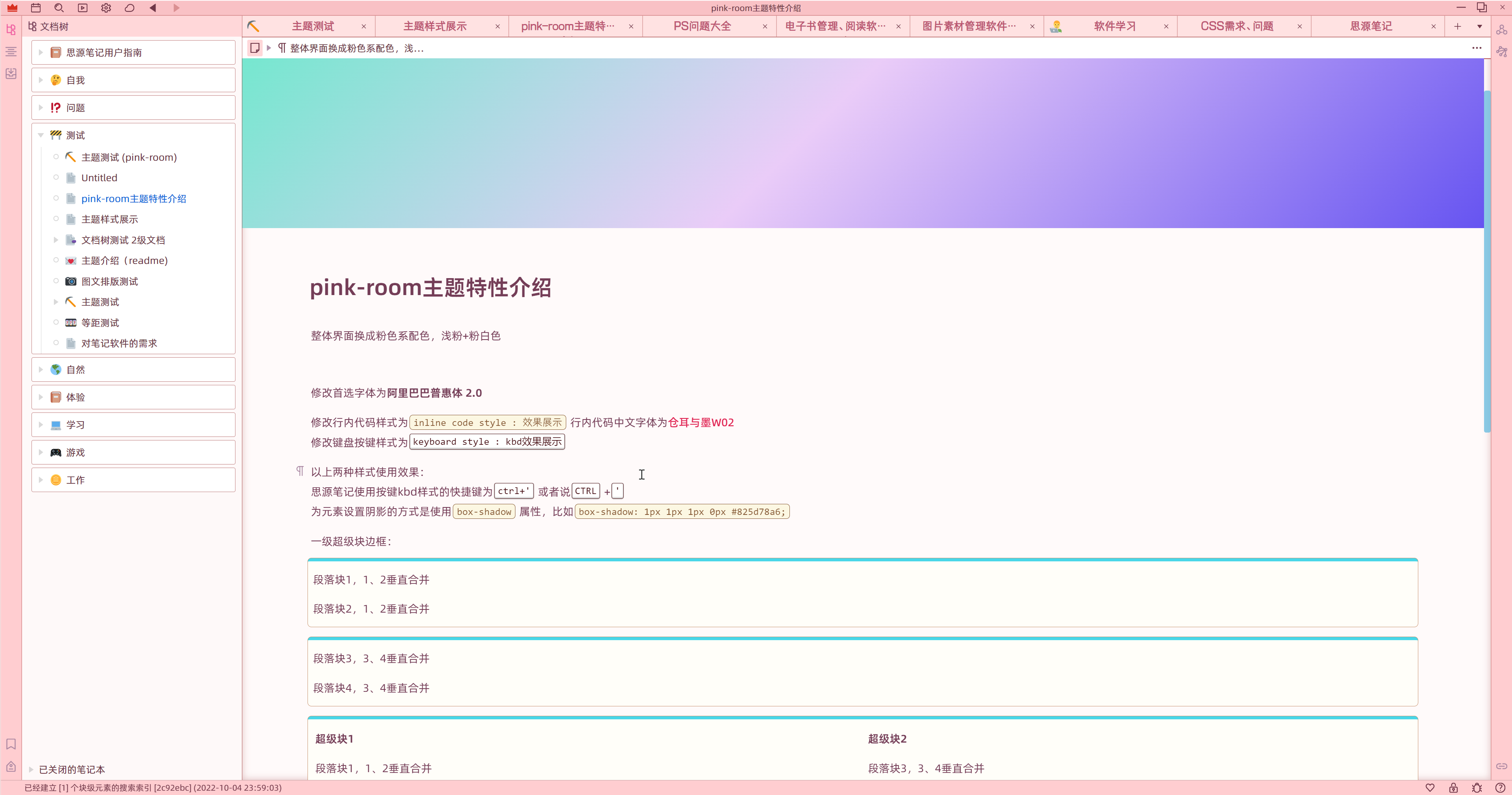Open the outline panel icon in left dock
Screen dimensions: 1512x795
pyautogui.click(x=11, y=52)
